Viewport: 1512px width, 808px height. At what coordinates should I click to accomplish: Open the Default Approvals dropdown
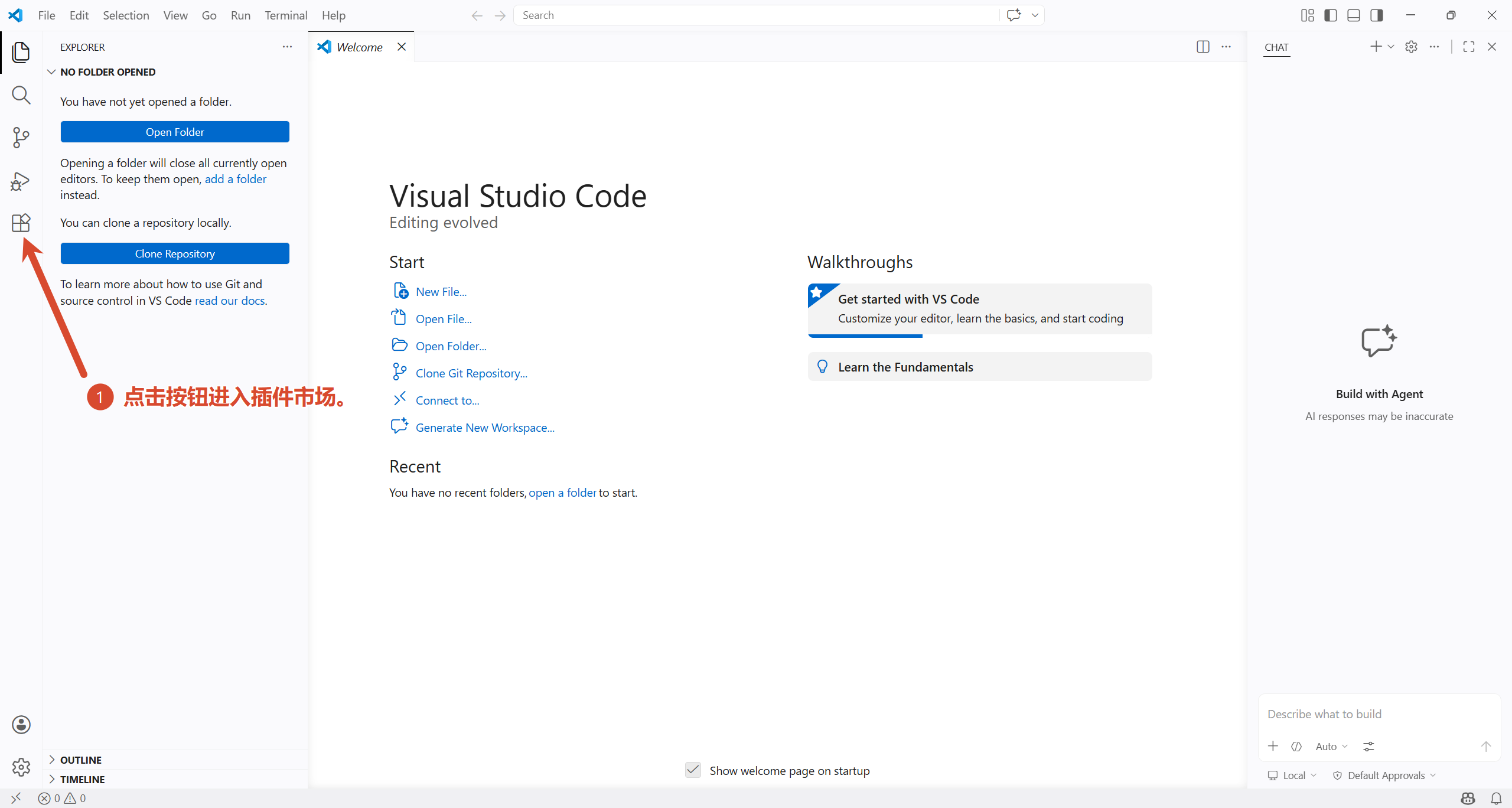[1384, 776]
